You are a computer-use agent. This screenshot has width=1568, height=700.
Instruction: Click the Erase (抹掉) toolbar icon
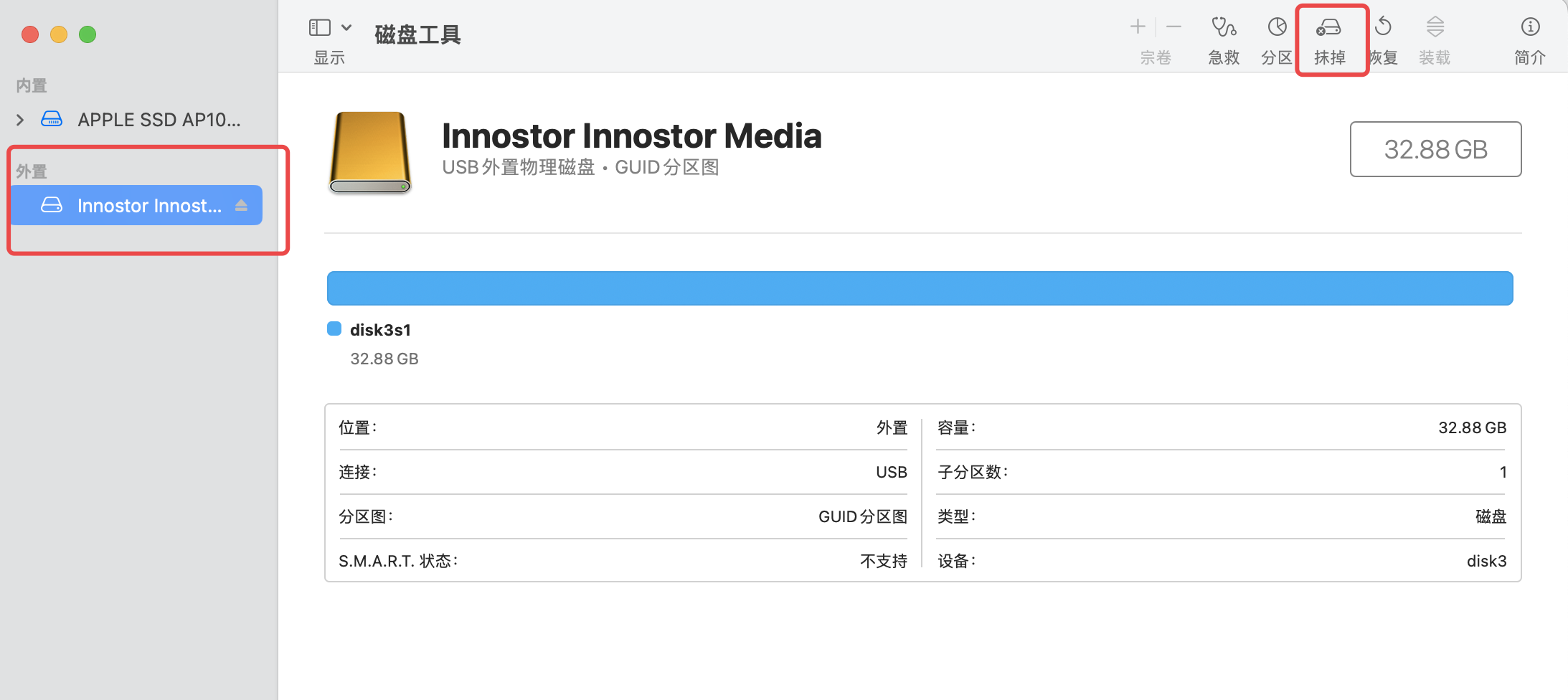click(x=1329, y=28)
